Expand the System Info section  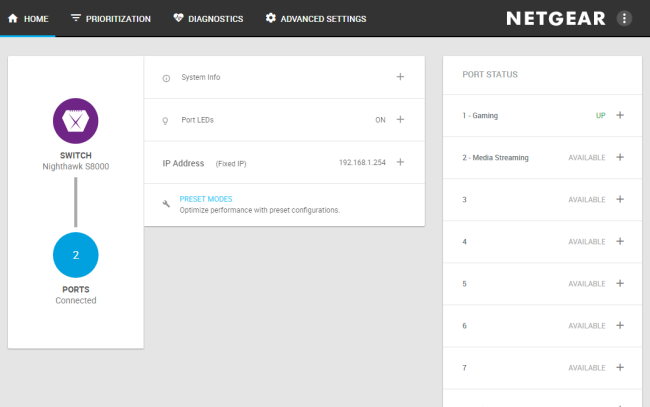(400, 77)
